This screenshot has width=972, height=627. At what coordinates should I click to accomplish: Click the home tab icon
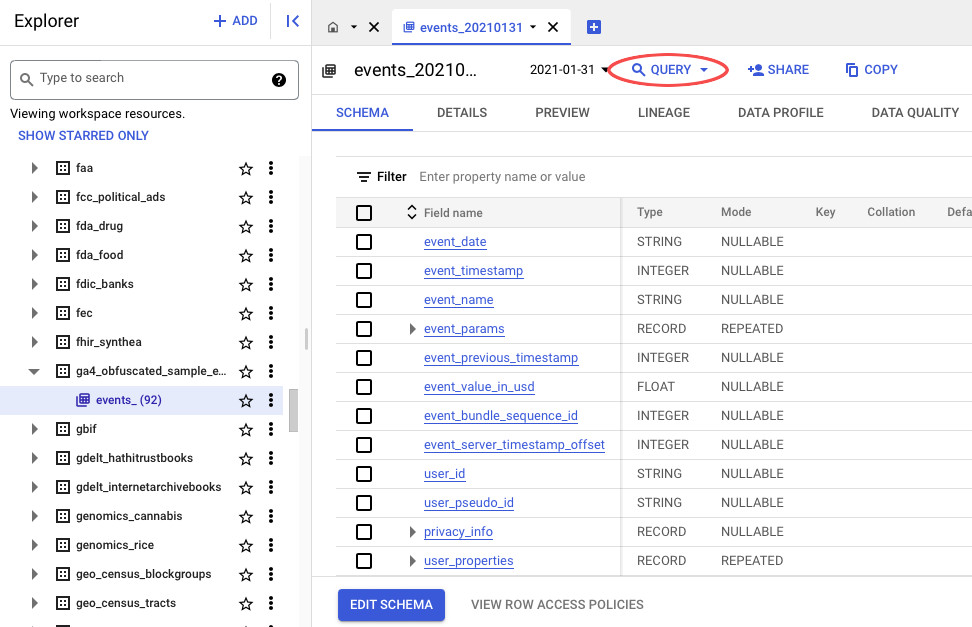[x=333, y=27]
